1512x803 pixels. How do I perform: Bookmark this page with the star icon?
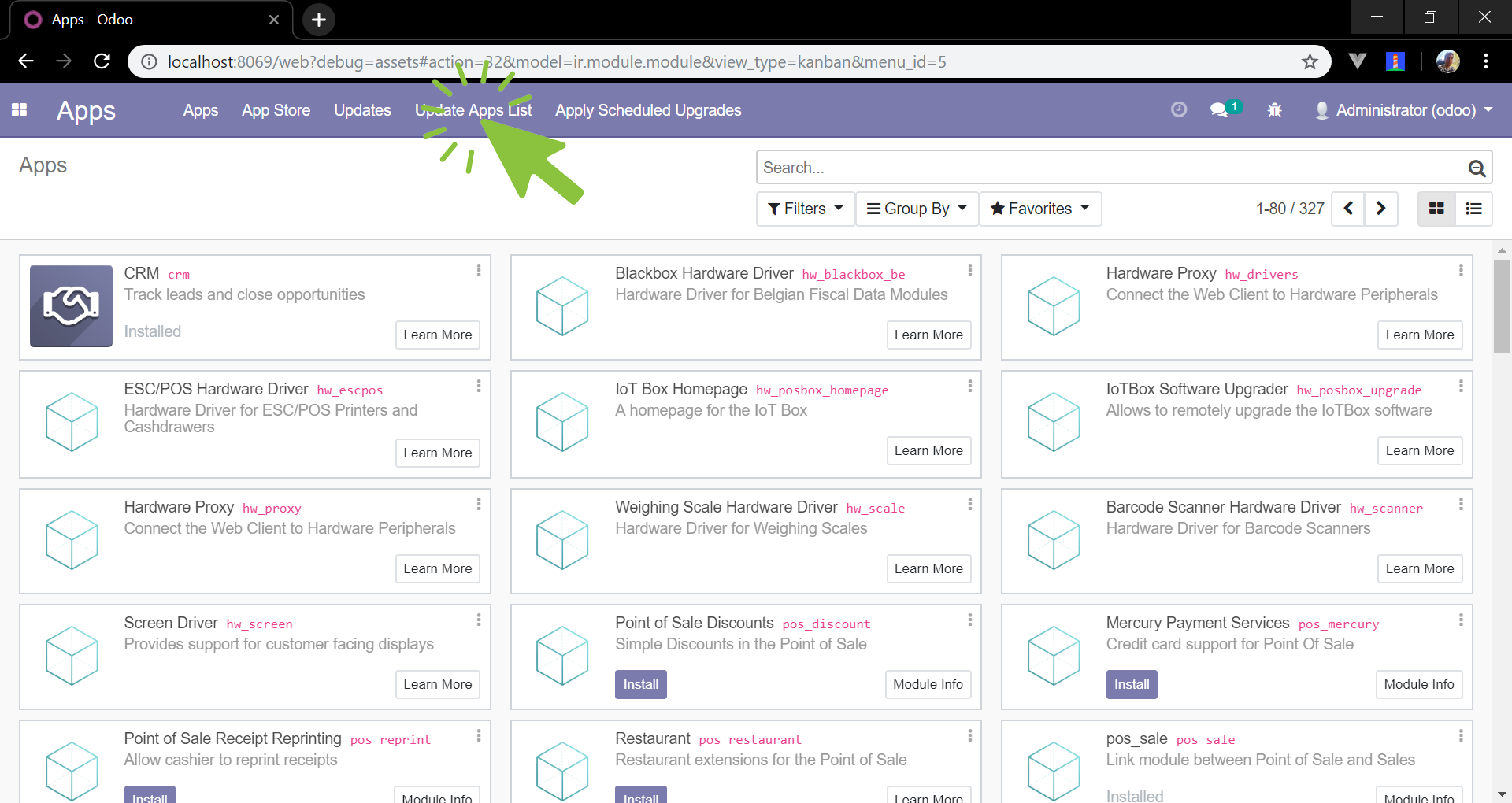(1310, 61)
